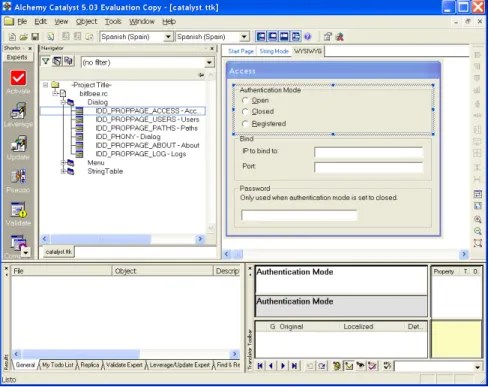Click the zoom out magnifier icon
Viewport: 491px width, 387px height.
coord(478,231)
